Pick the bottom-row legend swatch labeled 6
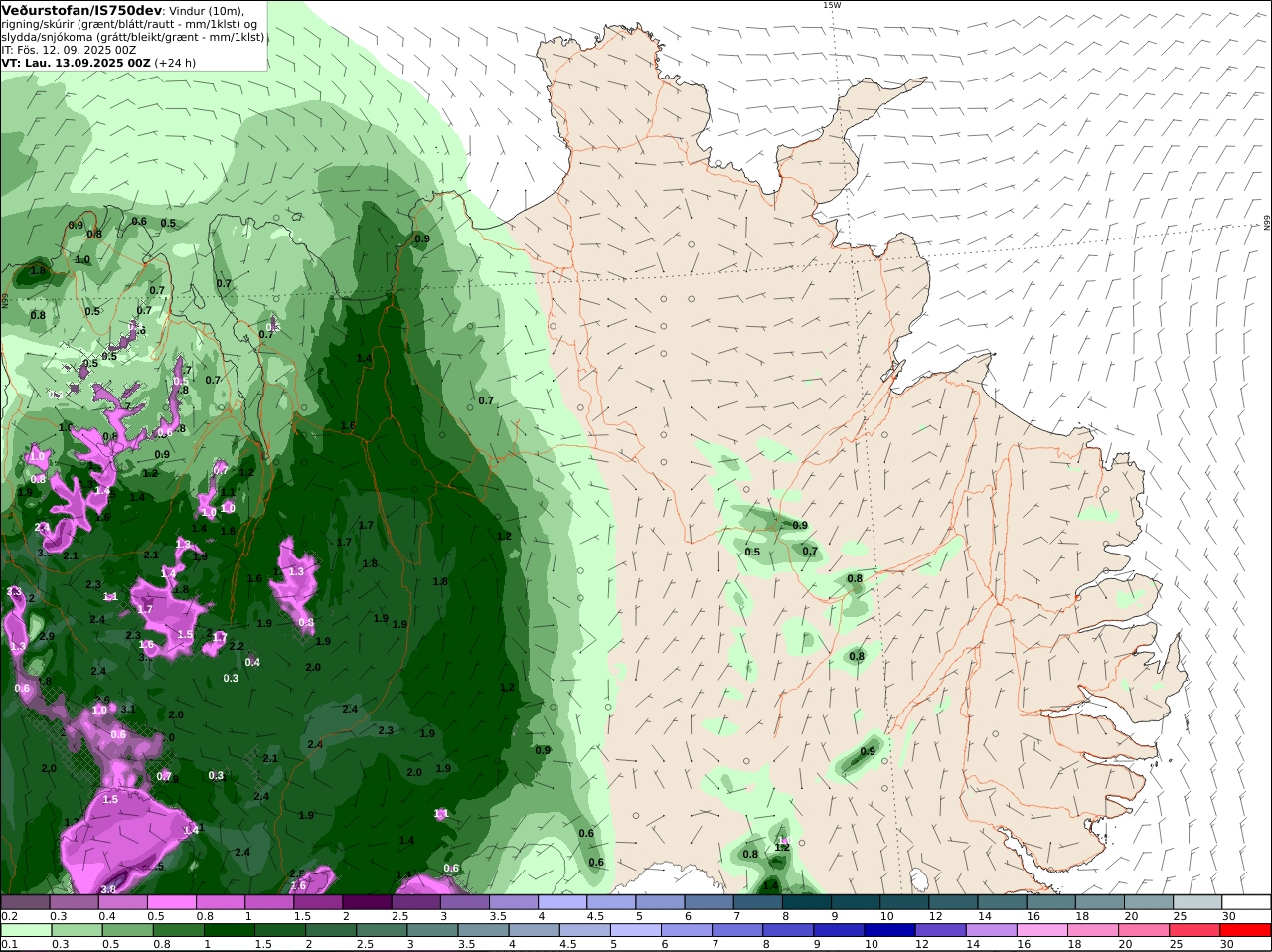Screen dimensions: 1272x952 pos(685,931)
